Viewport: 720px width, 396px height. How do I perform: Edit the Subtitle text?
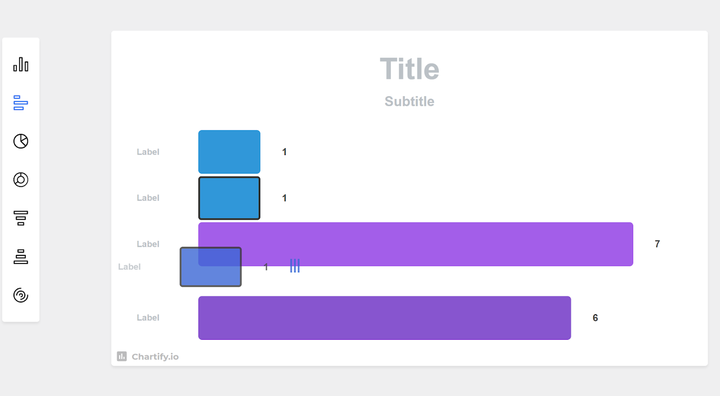[x=409, y=101]
